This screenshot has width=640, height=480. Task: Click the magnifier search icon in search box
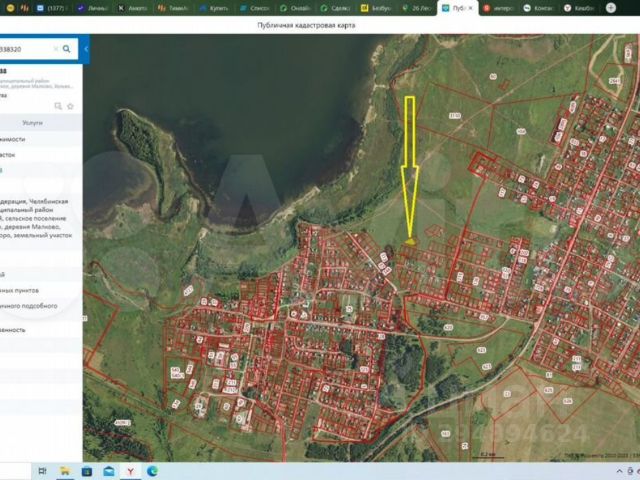67,48
